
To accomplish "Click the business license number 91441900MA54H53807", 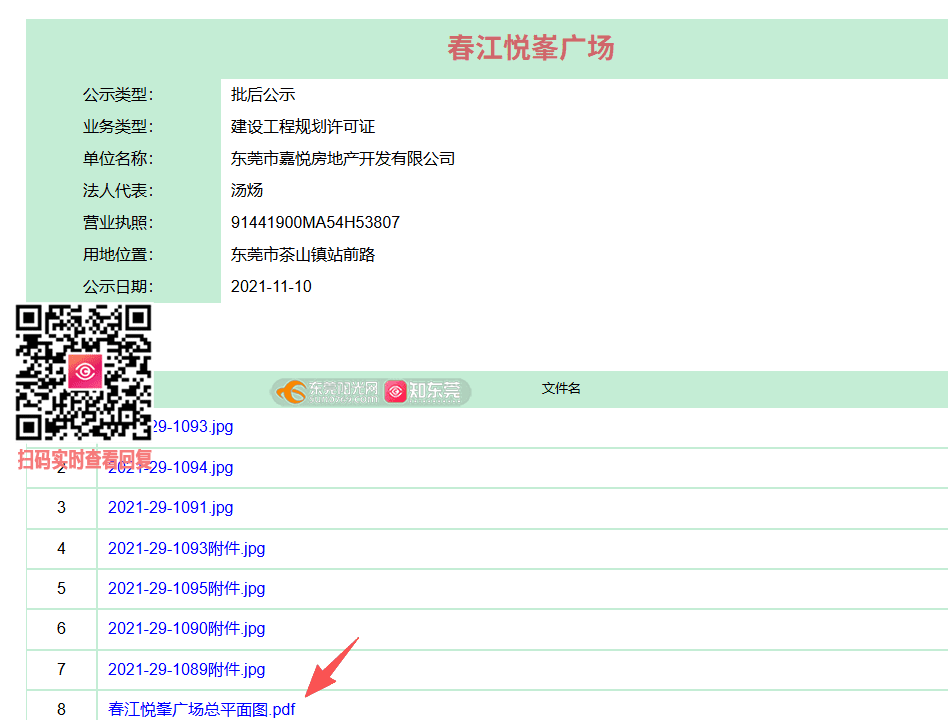I will (x=315, y=222).
